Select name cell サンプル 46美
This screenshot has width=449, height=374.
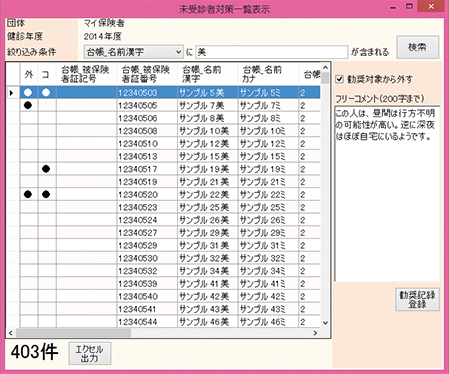208,322
